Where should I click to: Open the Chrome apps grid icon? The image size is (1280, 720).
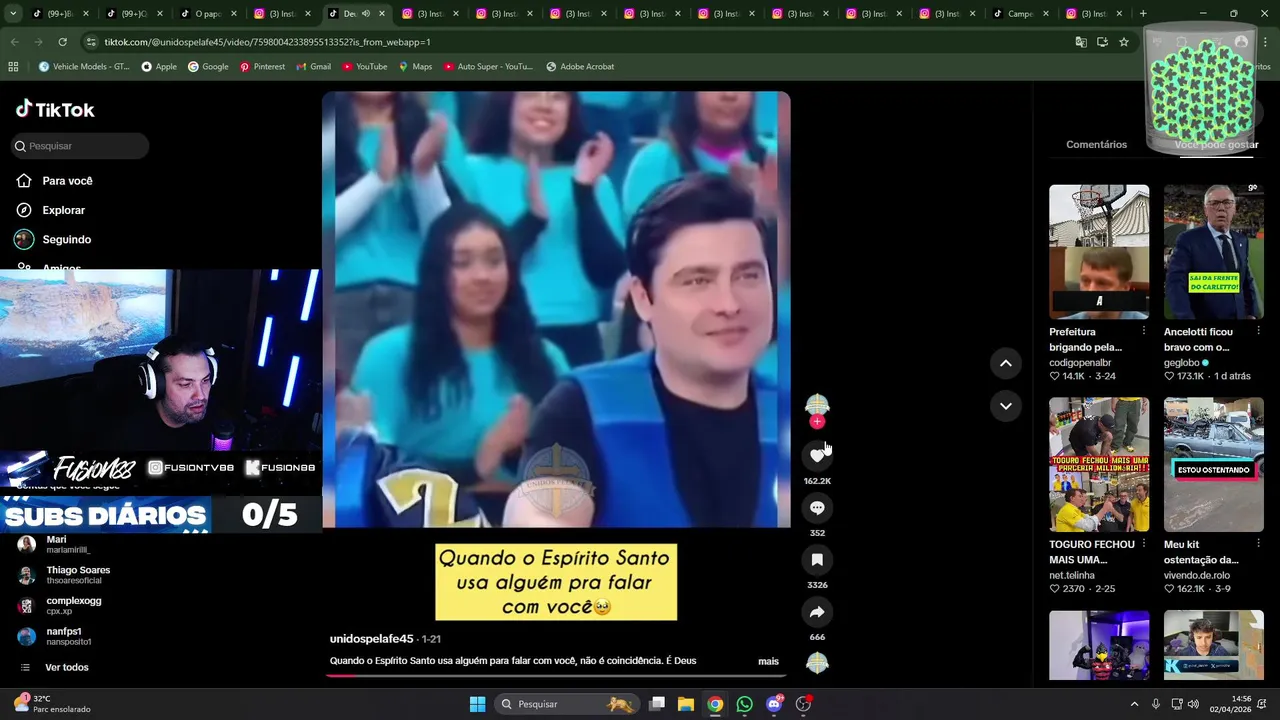click(x=13, y=67)
